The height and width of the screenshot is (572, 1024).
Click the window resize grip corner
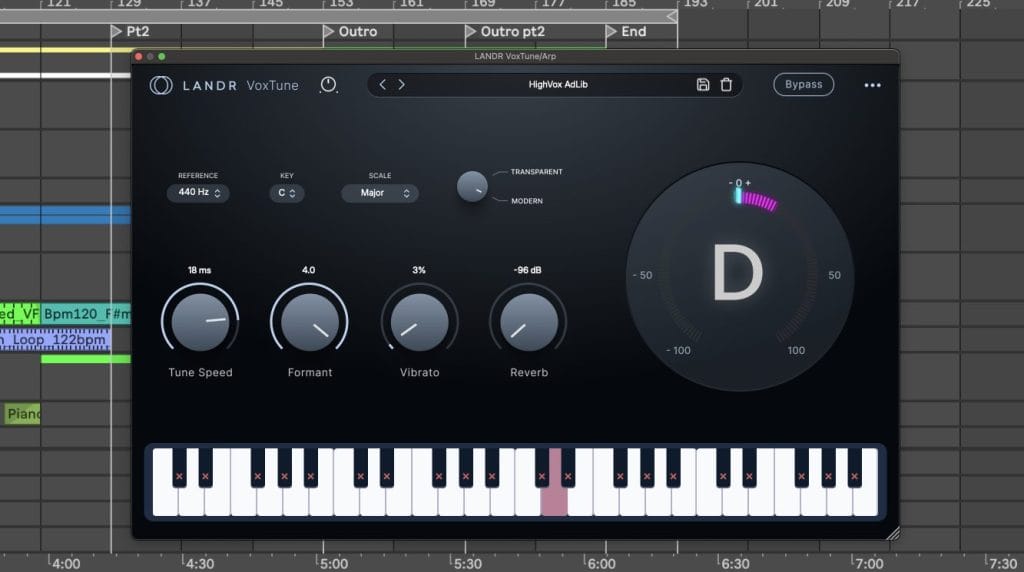tap(891, 532)
